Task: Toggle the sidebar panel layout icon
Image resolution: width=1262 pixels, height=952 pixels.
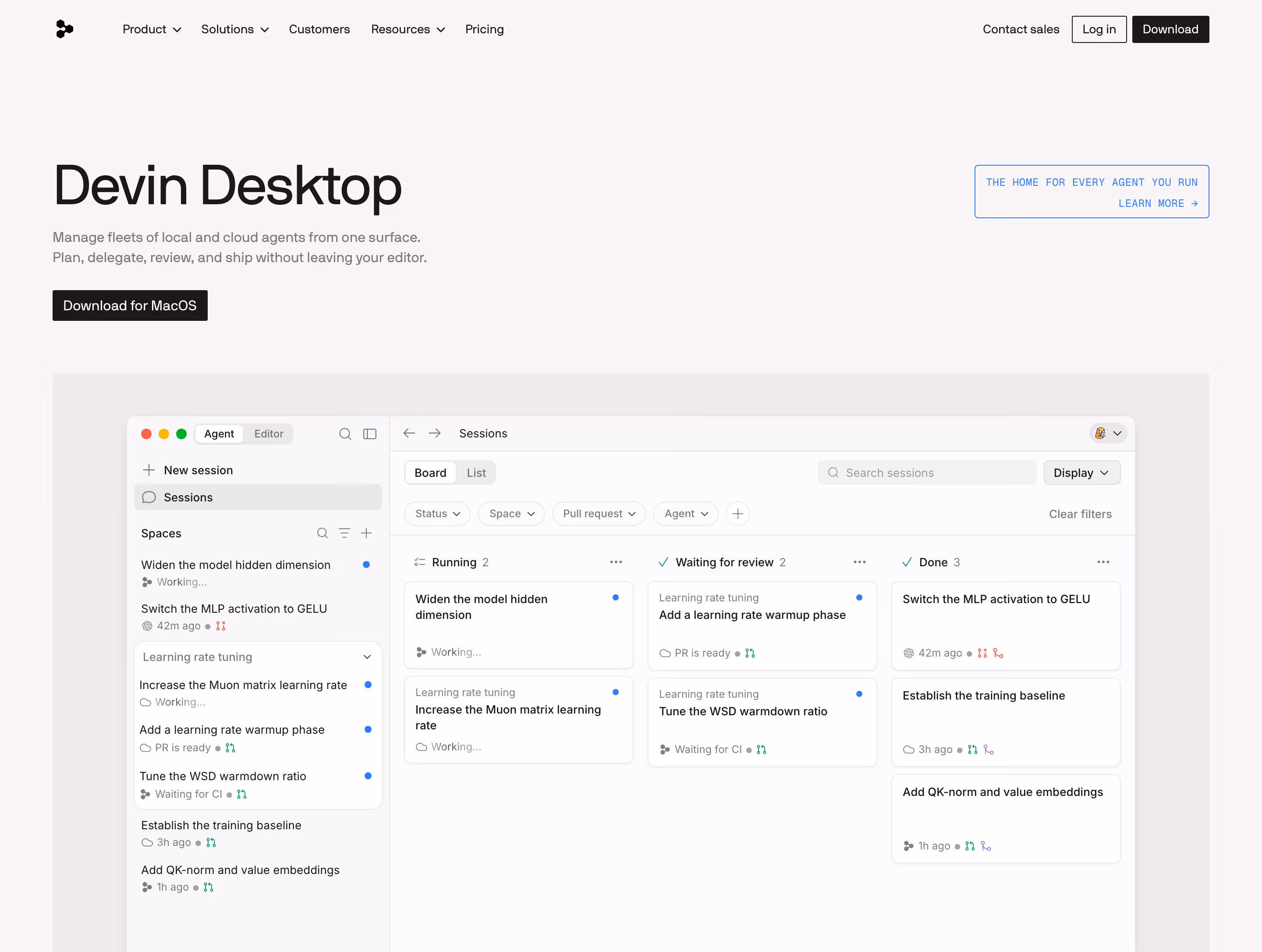Action: pos(370,434)
